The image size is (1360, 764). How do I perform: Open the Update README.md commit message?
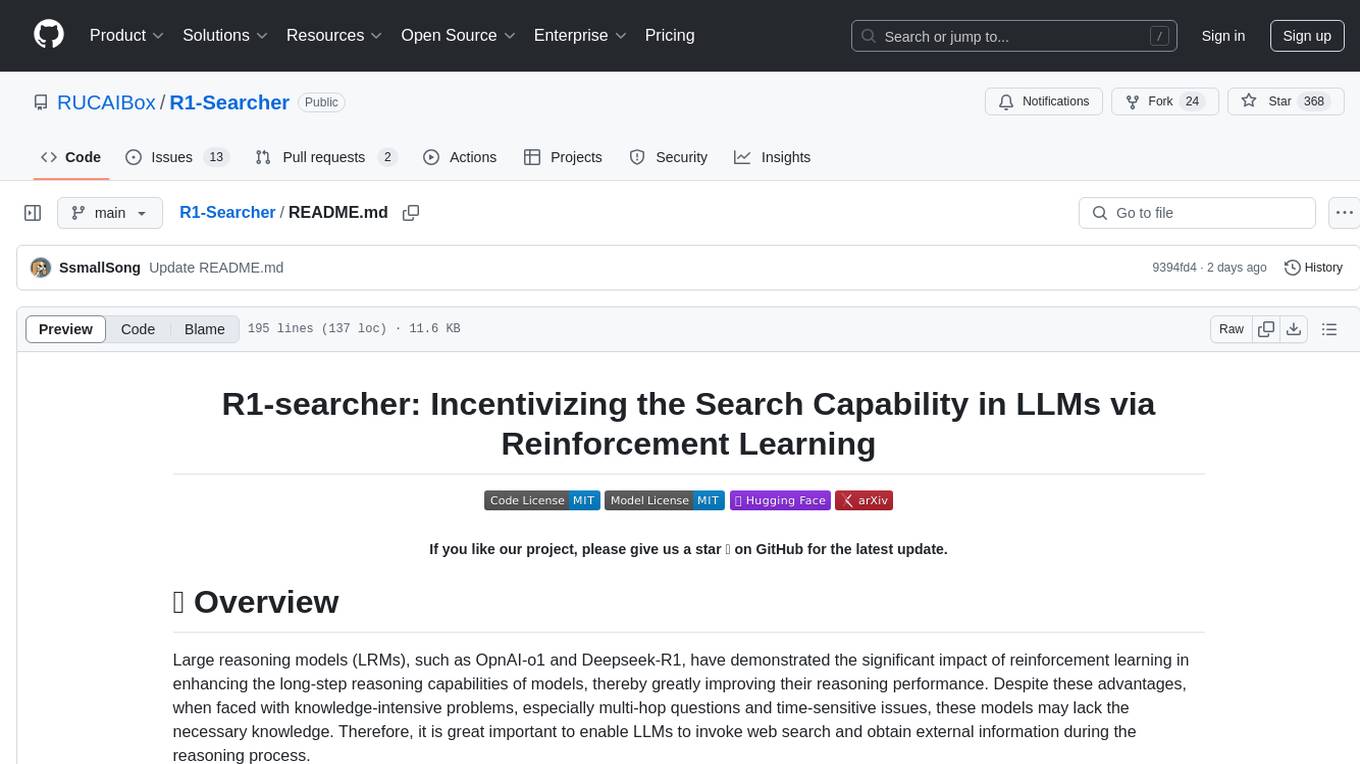pyautogui.click(x=216, y=268)
